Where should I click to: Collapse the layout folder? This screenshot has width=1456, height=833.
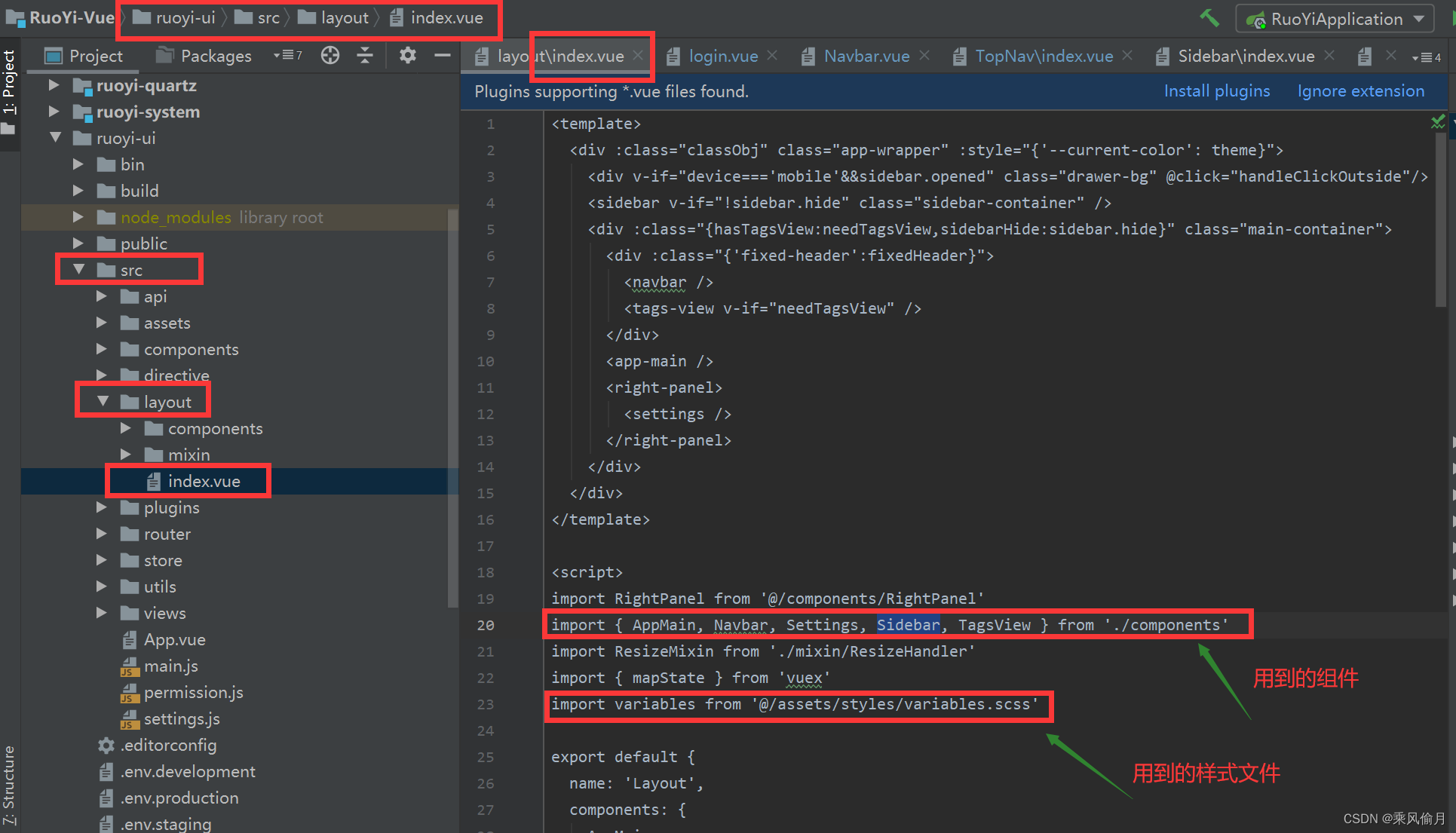coord(103,402)
